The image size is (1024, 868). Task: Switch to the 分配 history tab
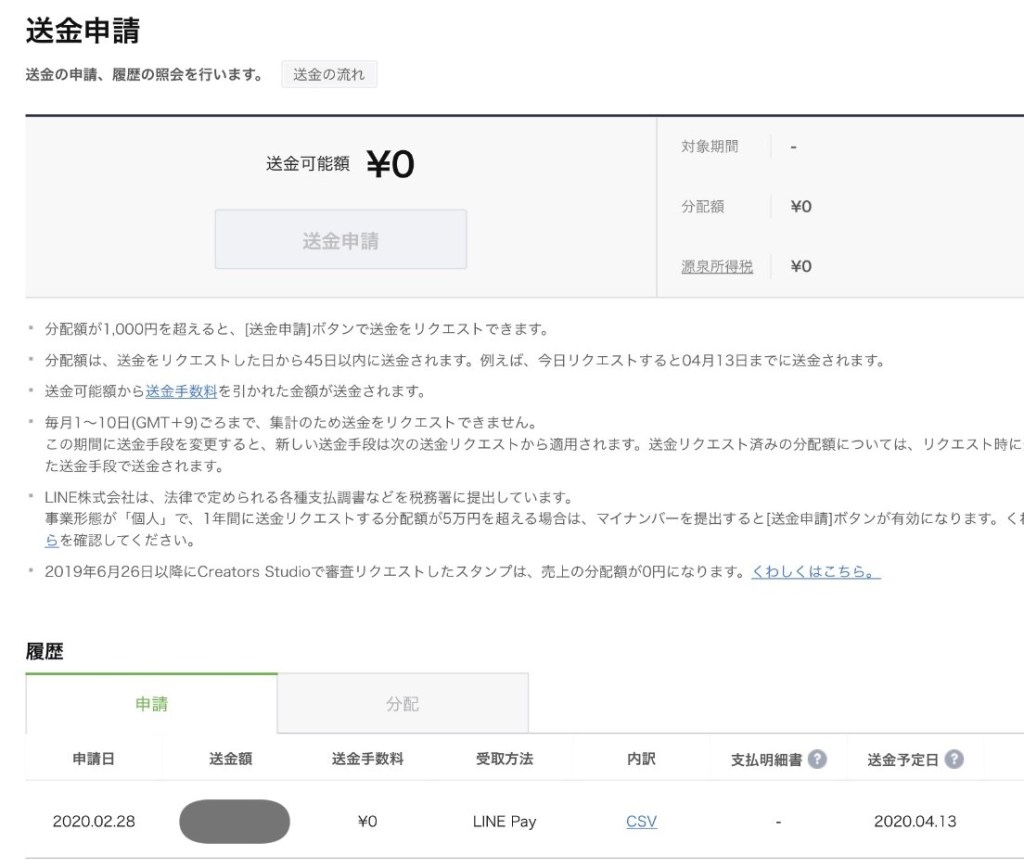click(402, 704)
